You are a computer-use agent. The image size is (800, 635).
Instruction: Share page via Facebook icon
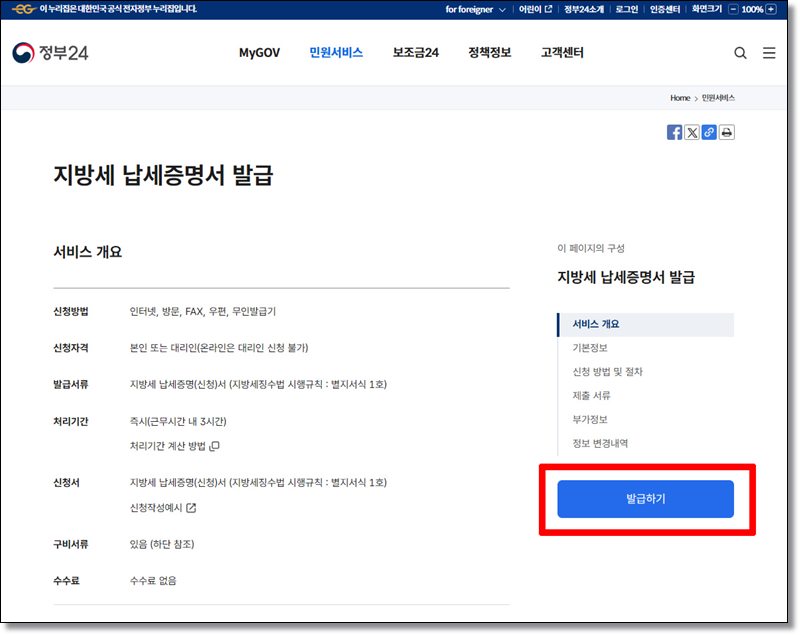674,132
